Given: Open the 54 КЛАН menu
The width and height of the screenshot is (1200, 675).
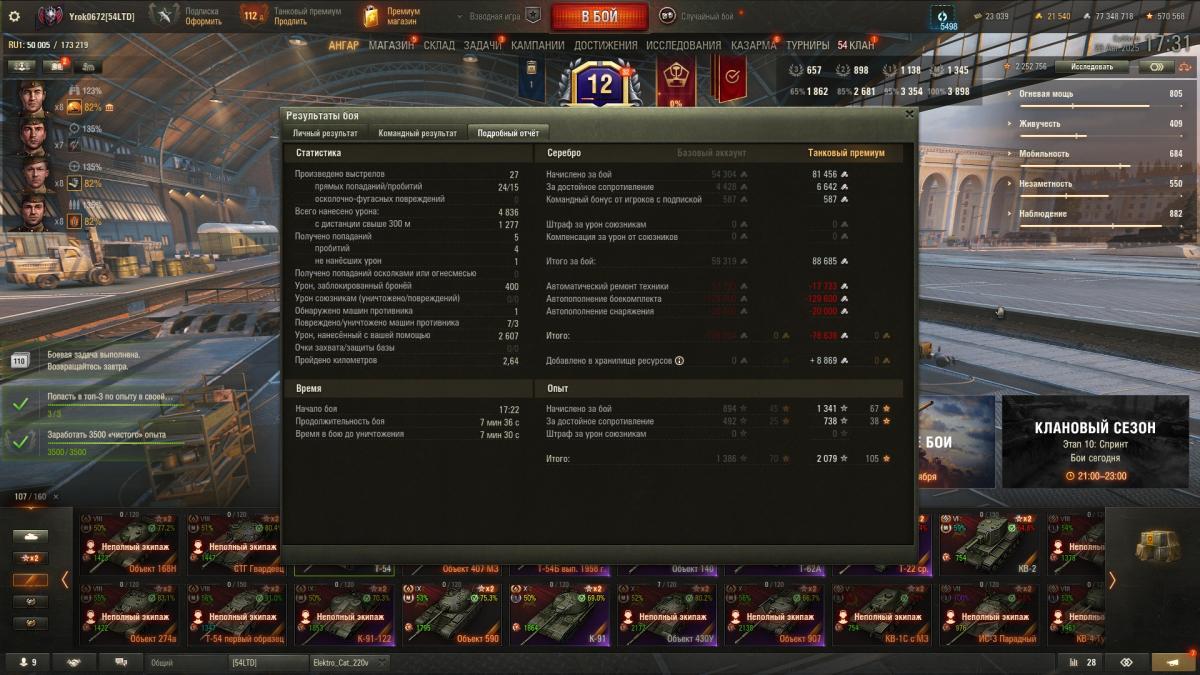Looking at the screenshot, I should pos(855,45).
